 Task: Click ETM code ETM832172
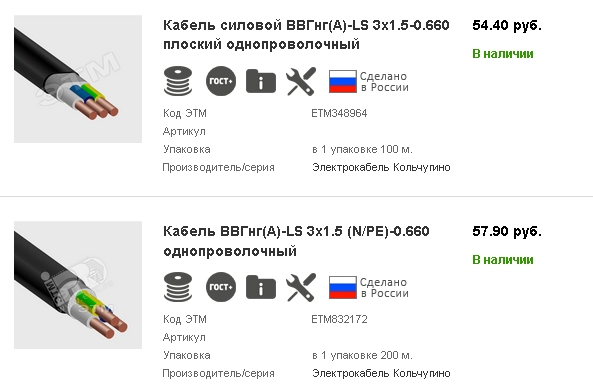pyautogui.click(x=339, y=320)
